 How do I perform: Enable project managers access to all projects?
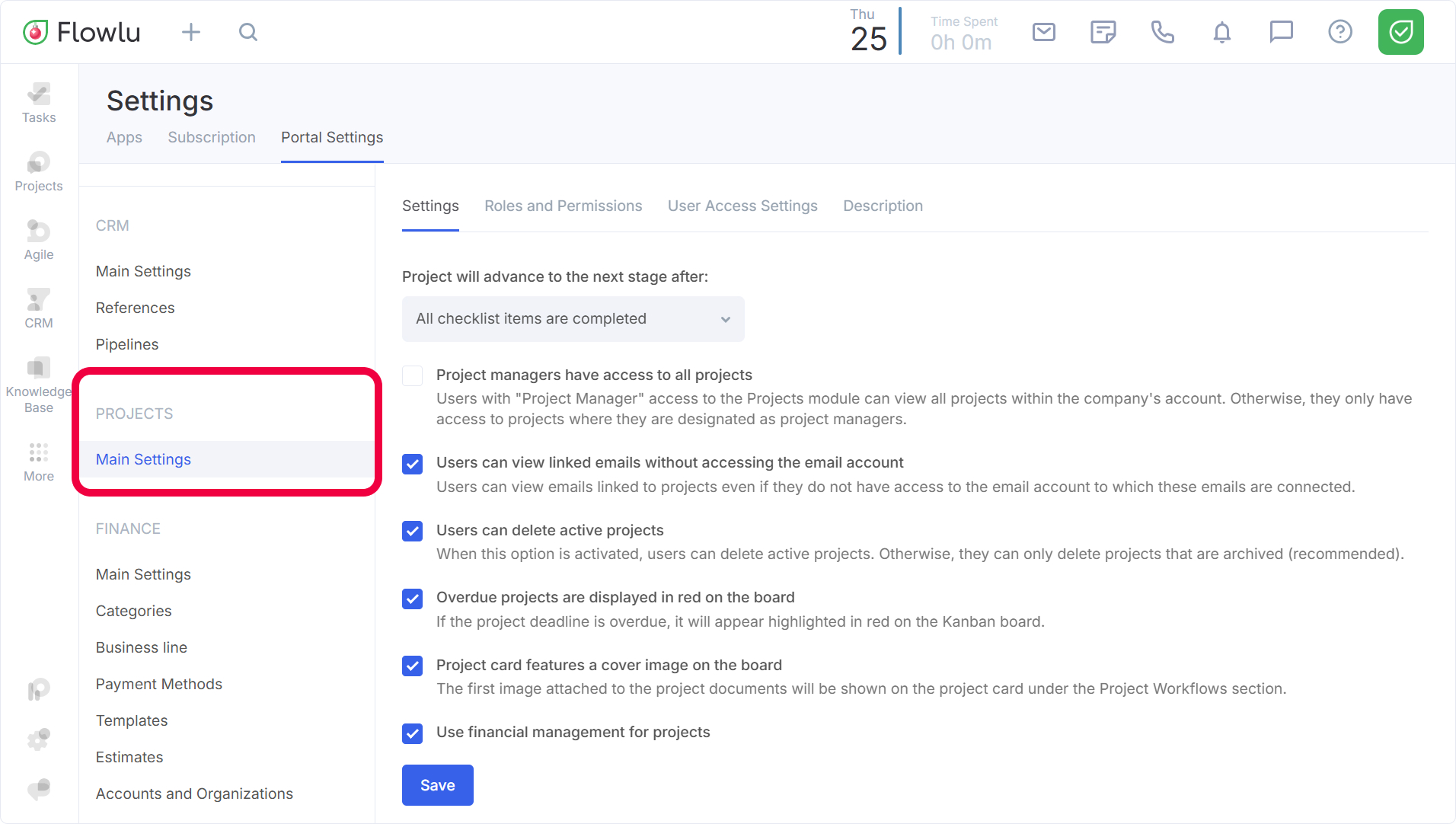pyautogui.click(x=413, y=375)
